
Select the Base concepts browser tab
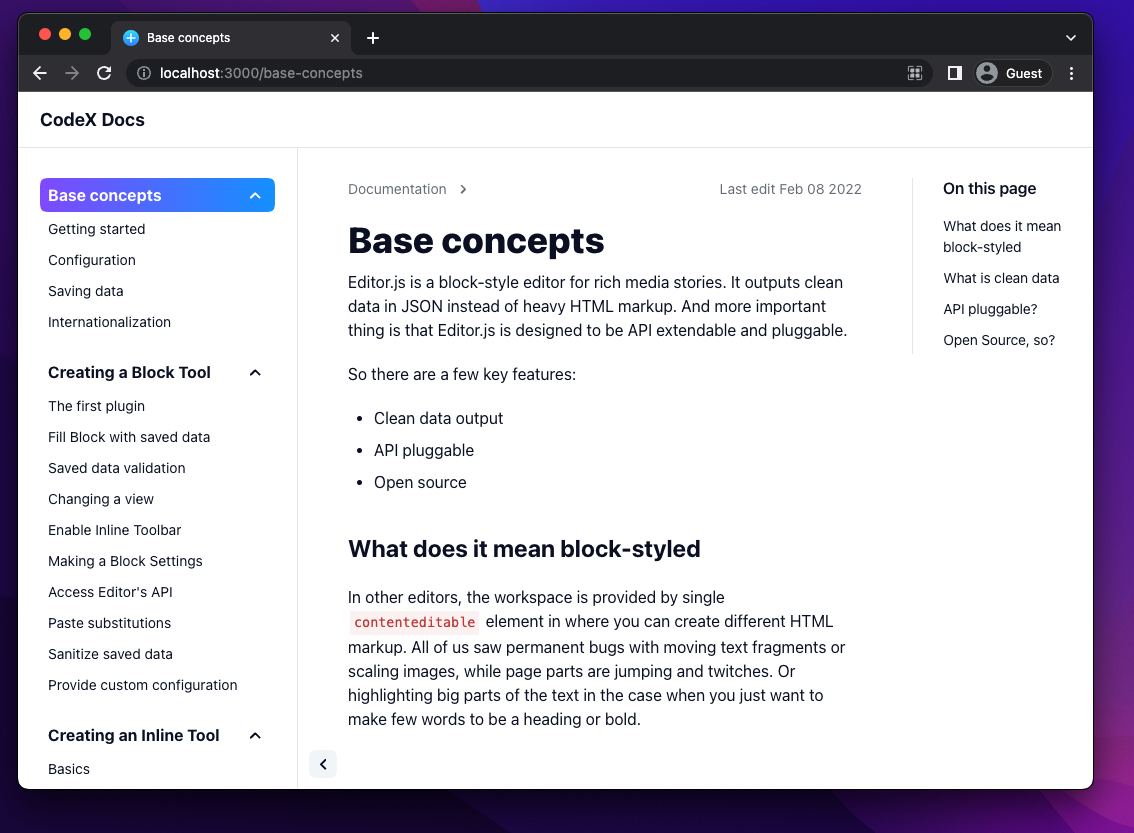tap(231, 38)
